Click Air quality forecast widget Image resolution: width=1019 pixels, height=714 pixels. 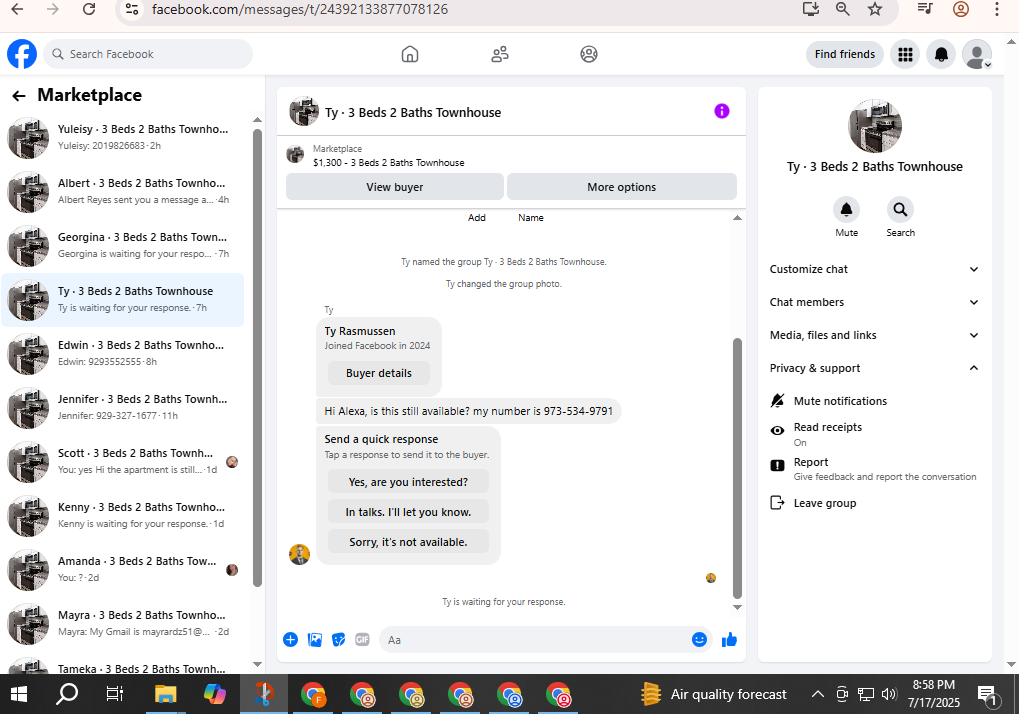click(714, 695)
